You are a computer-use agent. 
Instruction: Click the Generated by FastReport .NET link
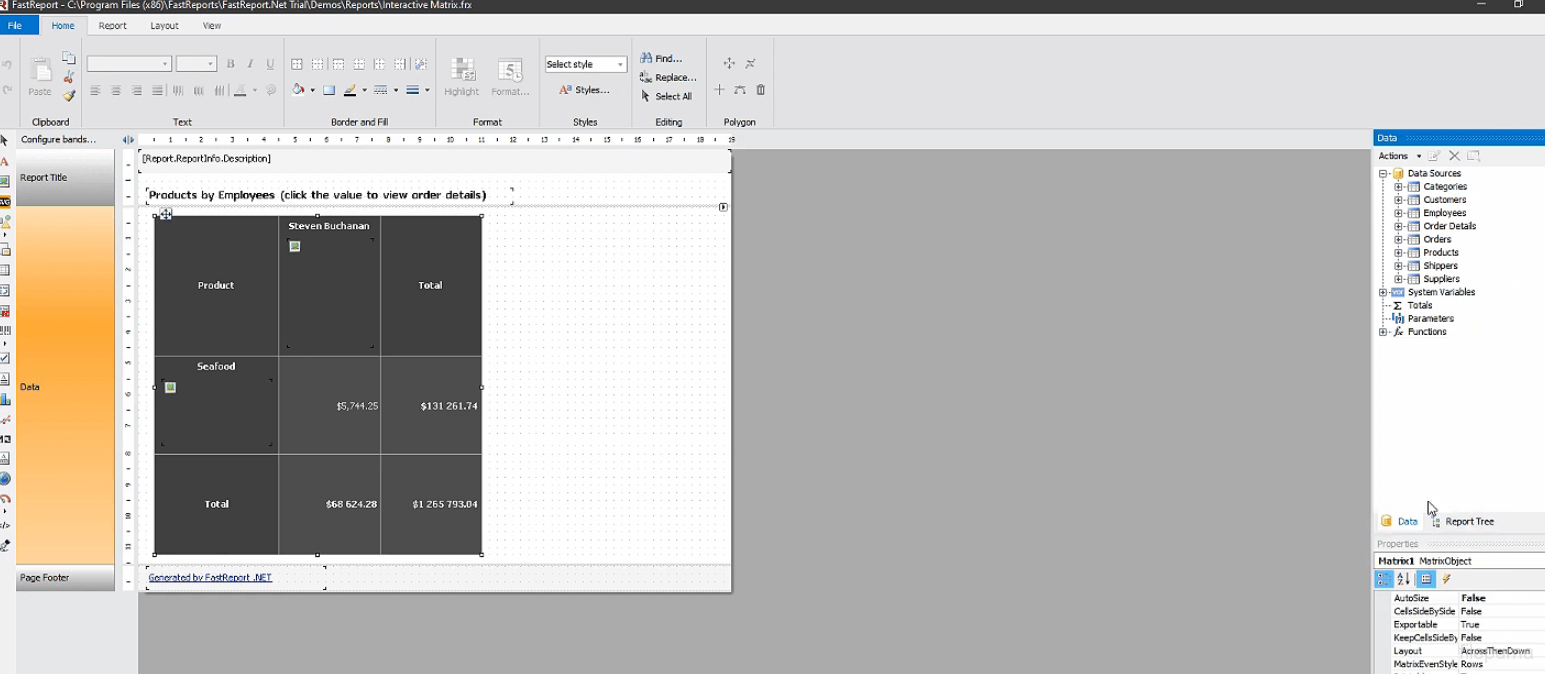pos(210,577)
